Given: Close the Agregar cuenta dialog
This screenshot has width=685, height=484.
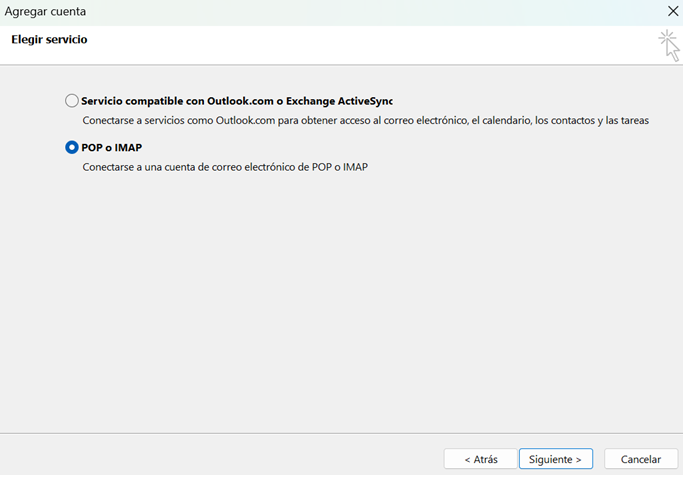Looking at the screenshot, I should pyautogui.click(x=673, y=11).
